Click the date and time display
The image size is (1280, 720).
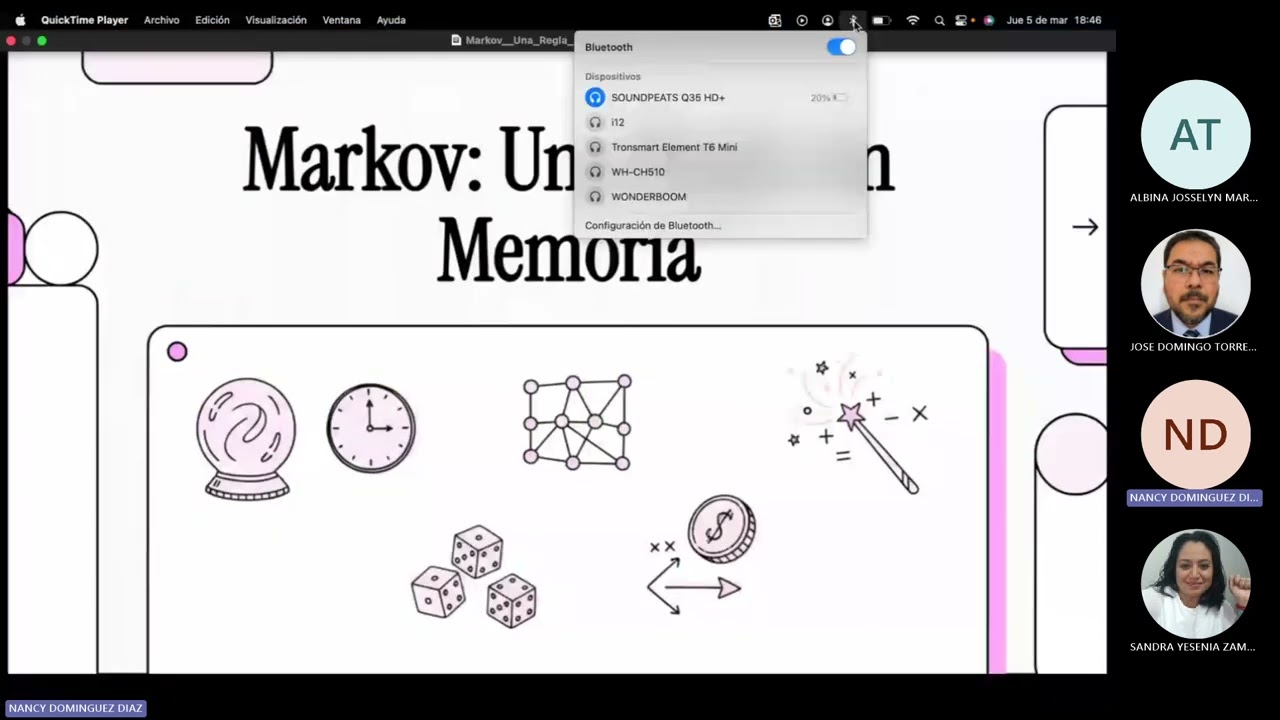tap(1054, 20)
